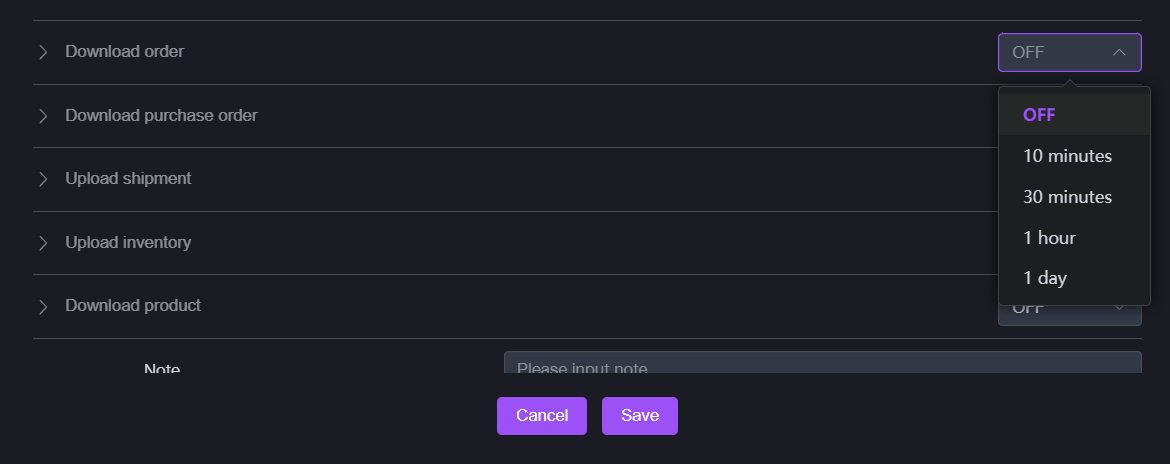
Task: Click the Download purchase order row label
Action: (161, 115)
